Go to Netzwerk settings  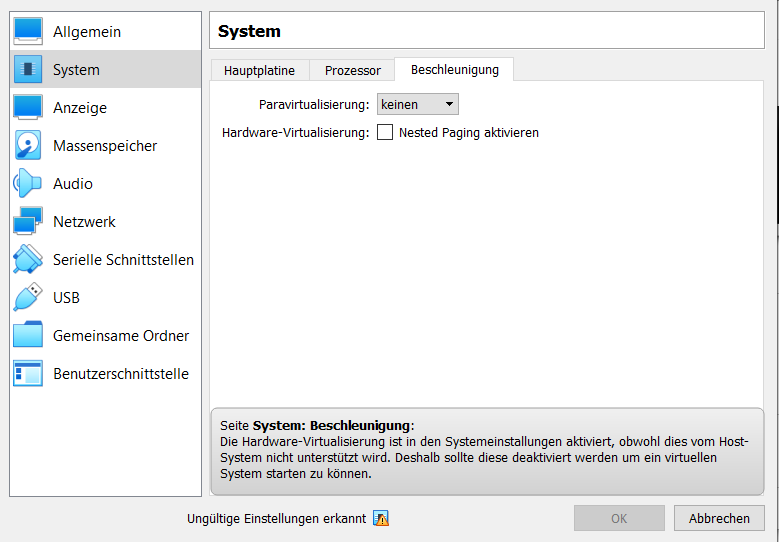pos(105,221)
